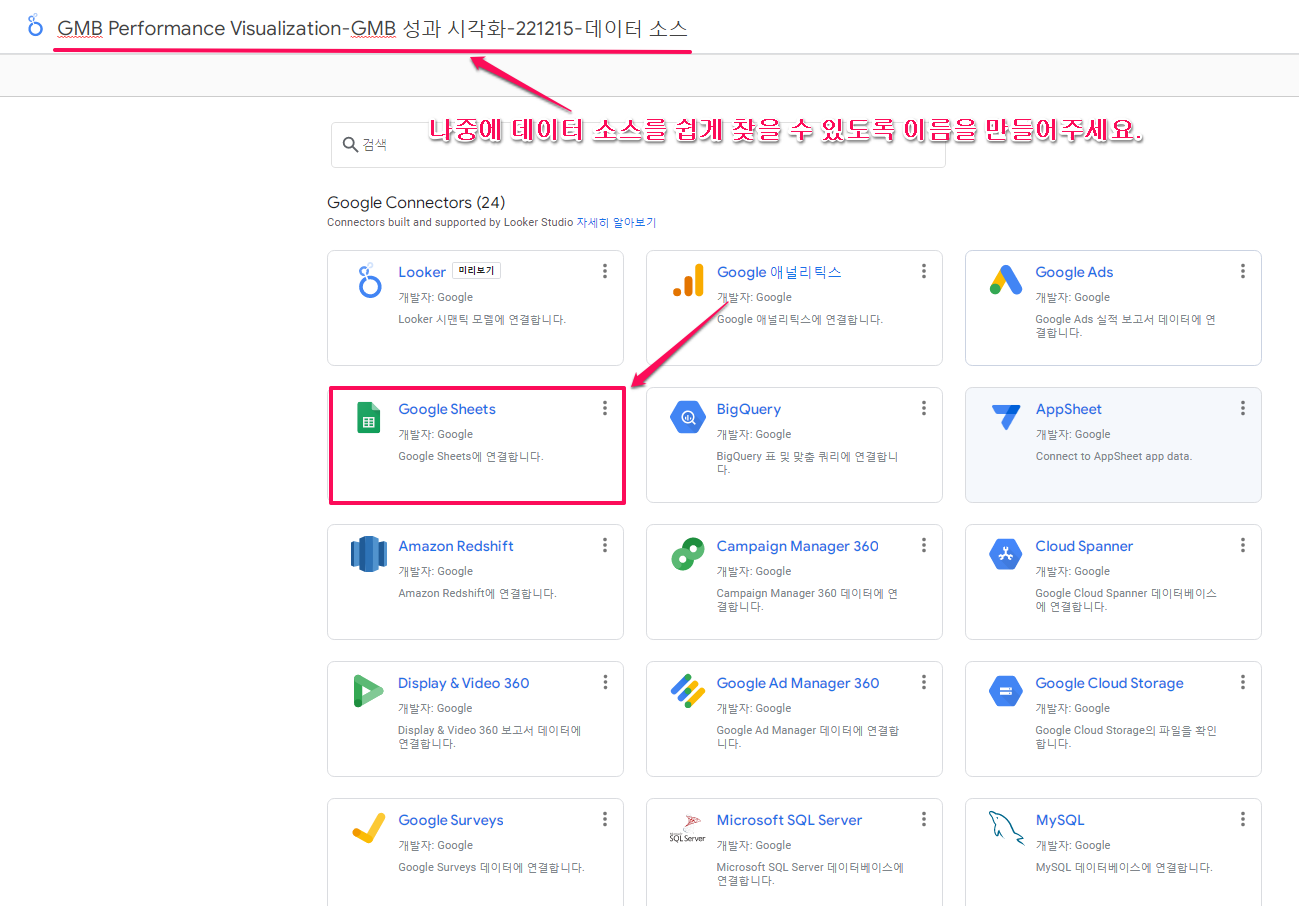
Task: Click the search magnifier icon
Action: click(x=350, y=145)
